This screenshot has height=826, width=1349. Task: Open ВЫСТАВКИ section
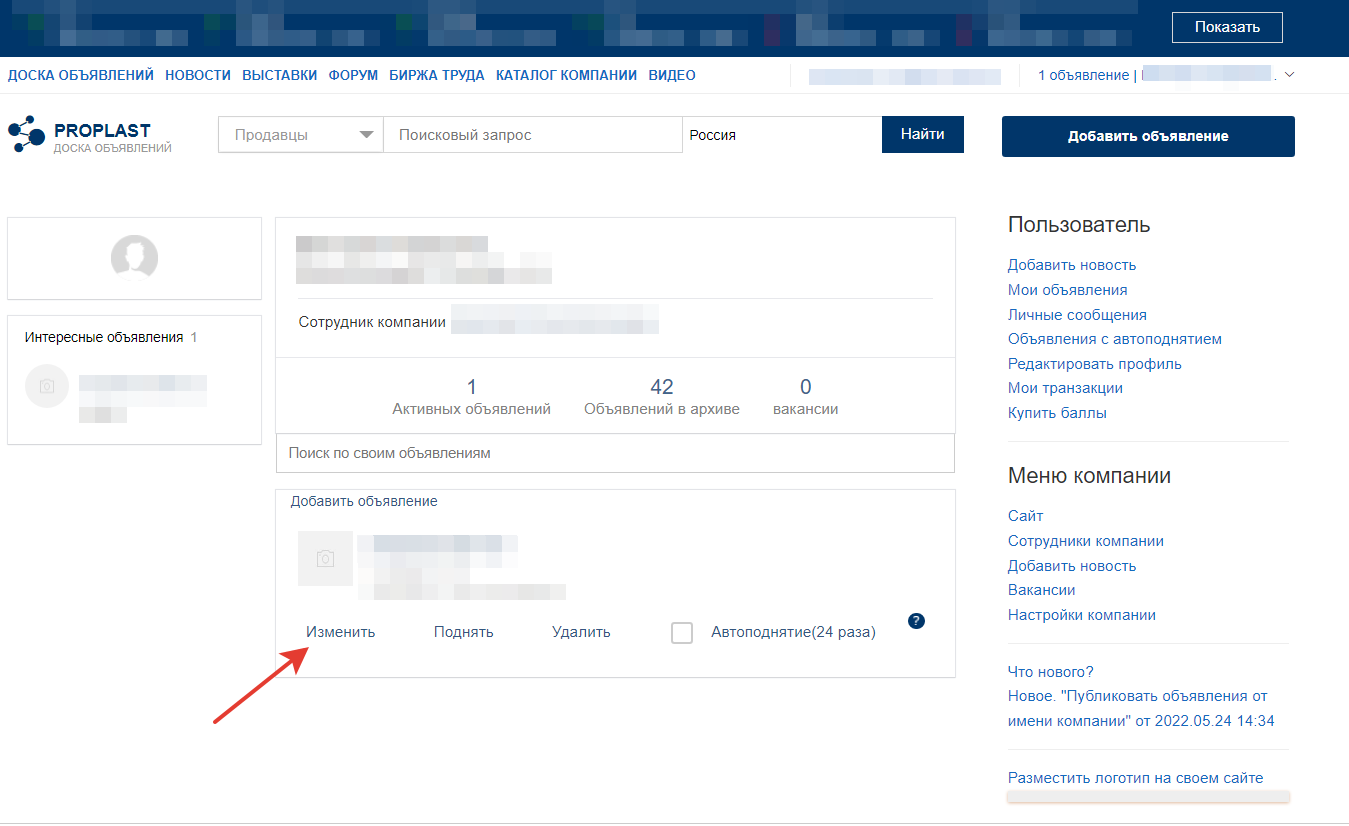280,75
